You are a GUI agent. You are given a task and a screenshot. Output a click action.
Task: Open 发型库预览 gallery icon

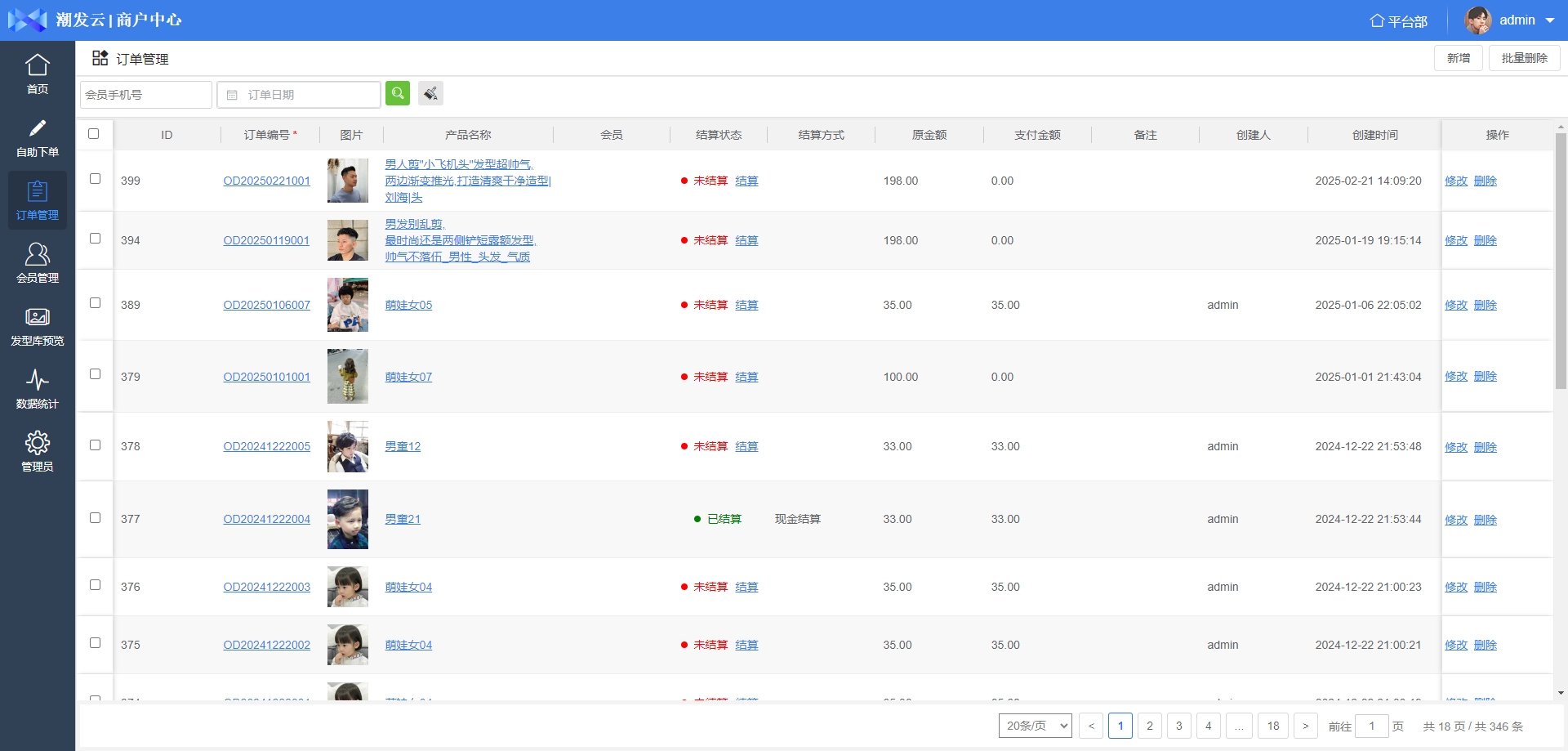[x=38, y=318]
